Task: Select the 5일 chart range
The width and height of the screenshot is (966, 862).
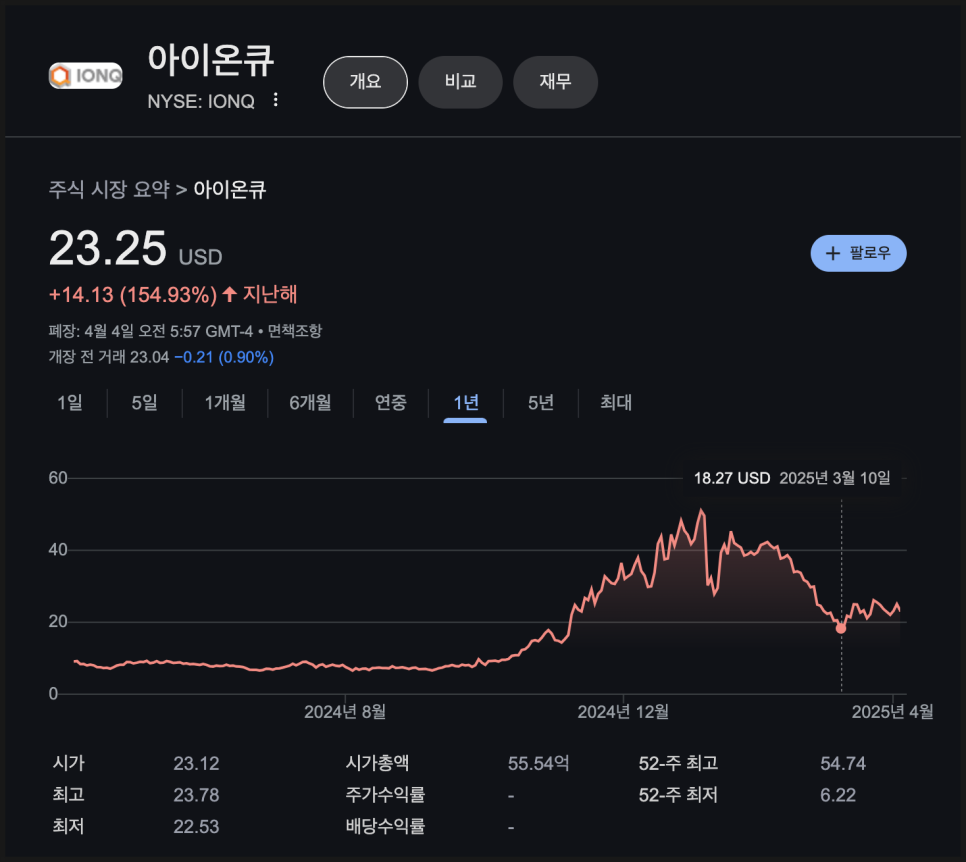Action: (x=144, y=403)
